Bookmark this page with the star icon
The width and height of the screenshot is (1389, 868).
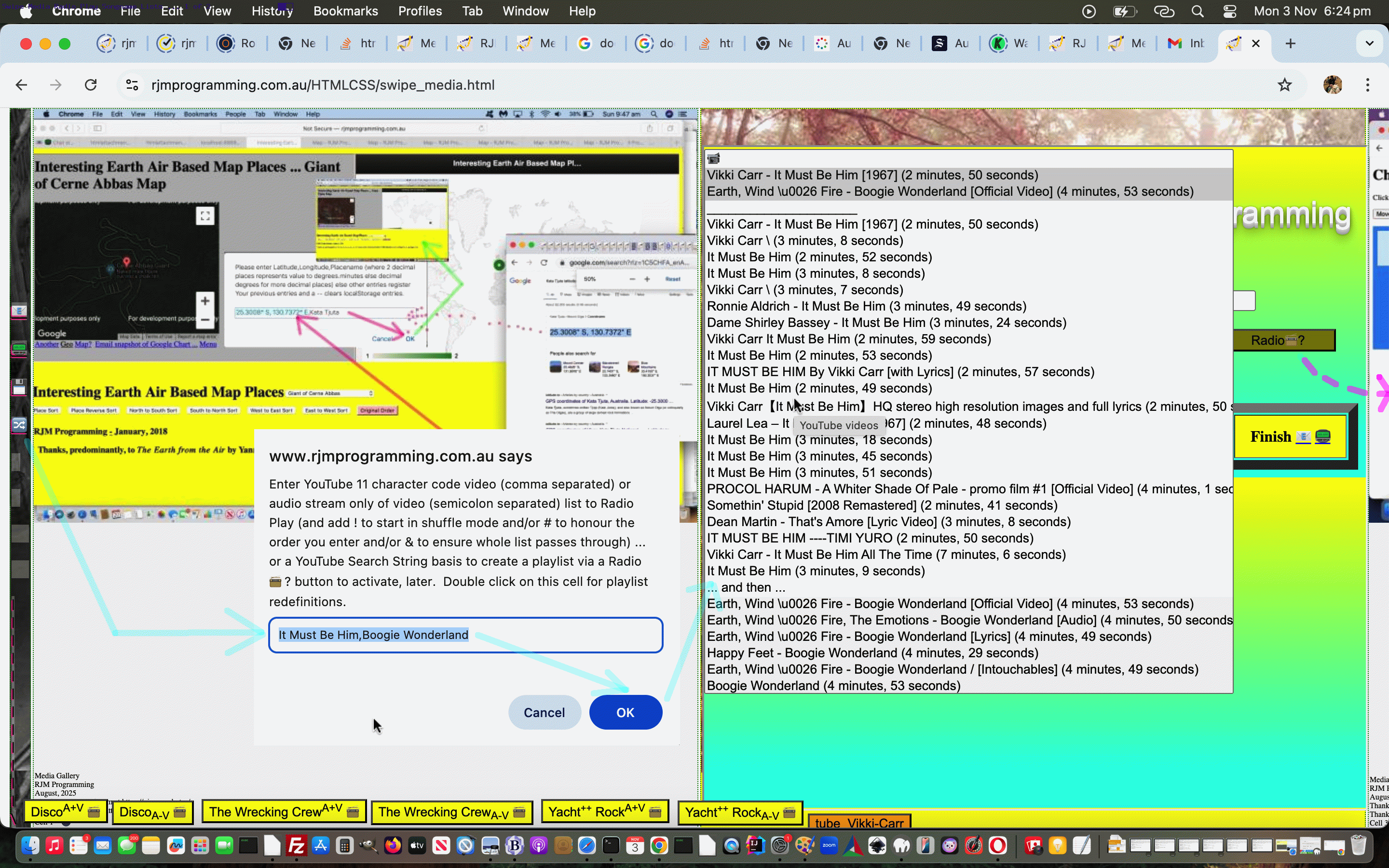1284,85
